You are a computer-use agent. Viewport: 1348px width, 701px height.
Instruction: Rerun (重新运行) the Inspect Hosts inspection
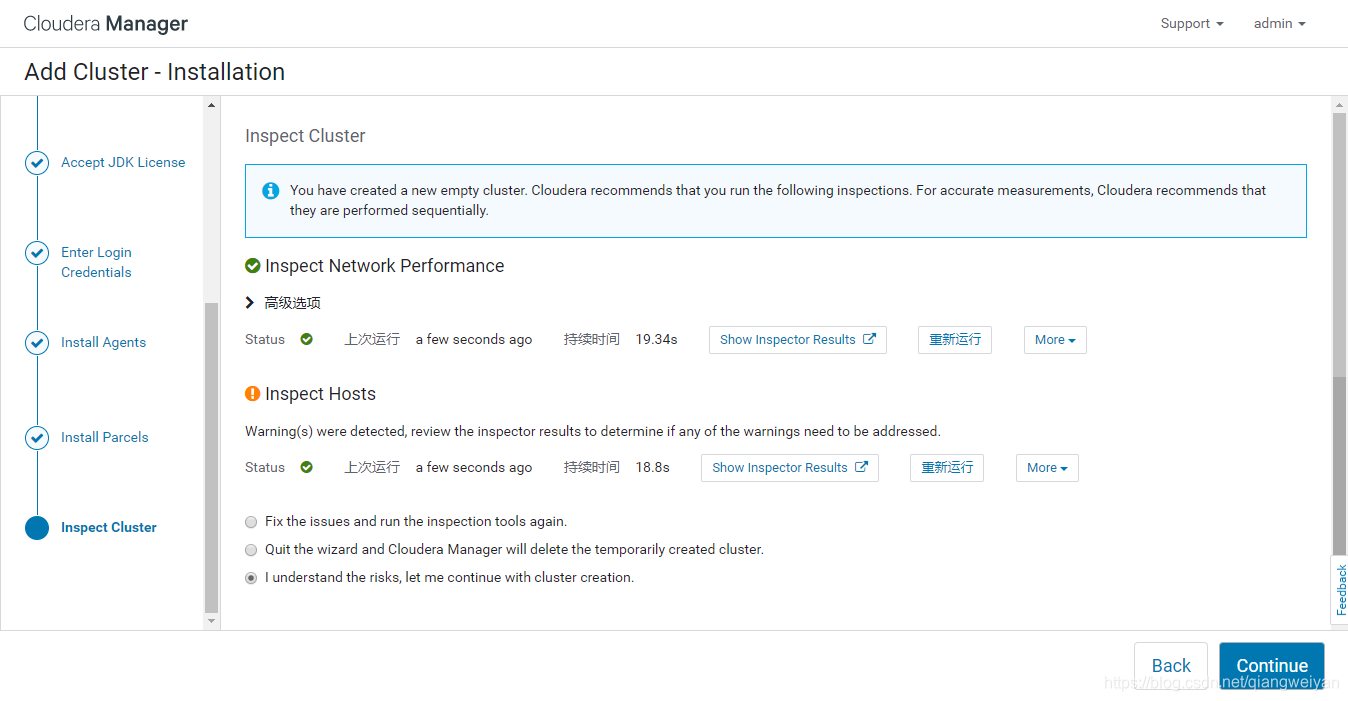pyautogui.click(x=947, y=468)
